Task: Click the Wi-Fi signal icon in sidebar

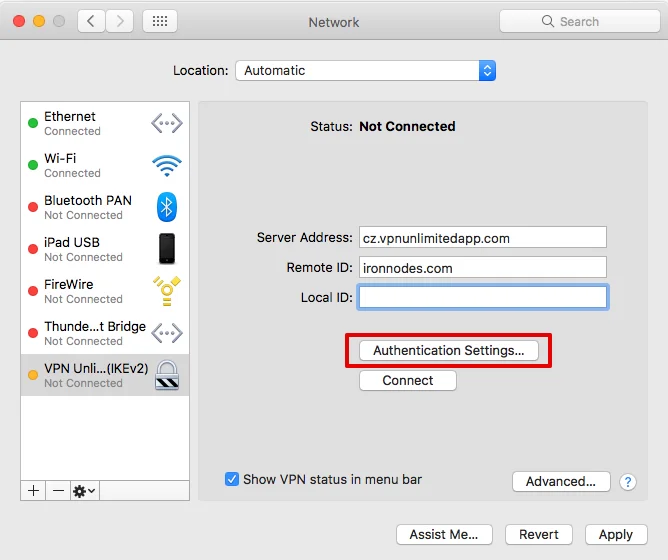Action: tap(166, 165)
